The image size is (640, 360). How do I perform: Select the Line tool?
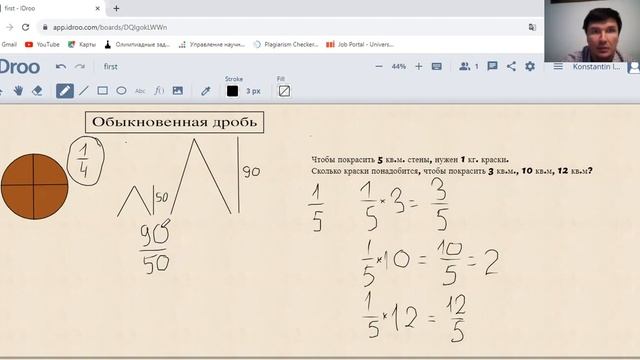[84, 91]
